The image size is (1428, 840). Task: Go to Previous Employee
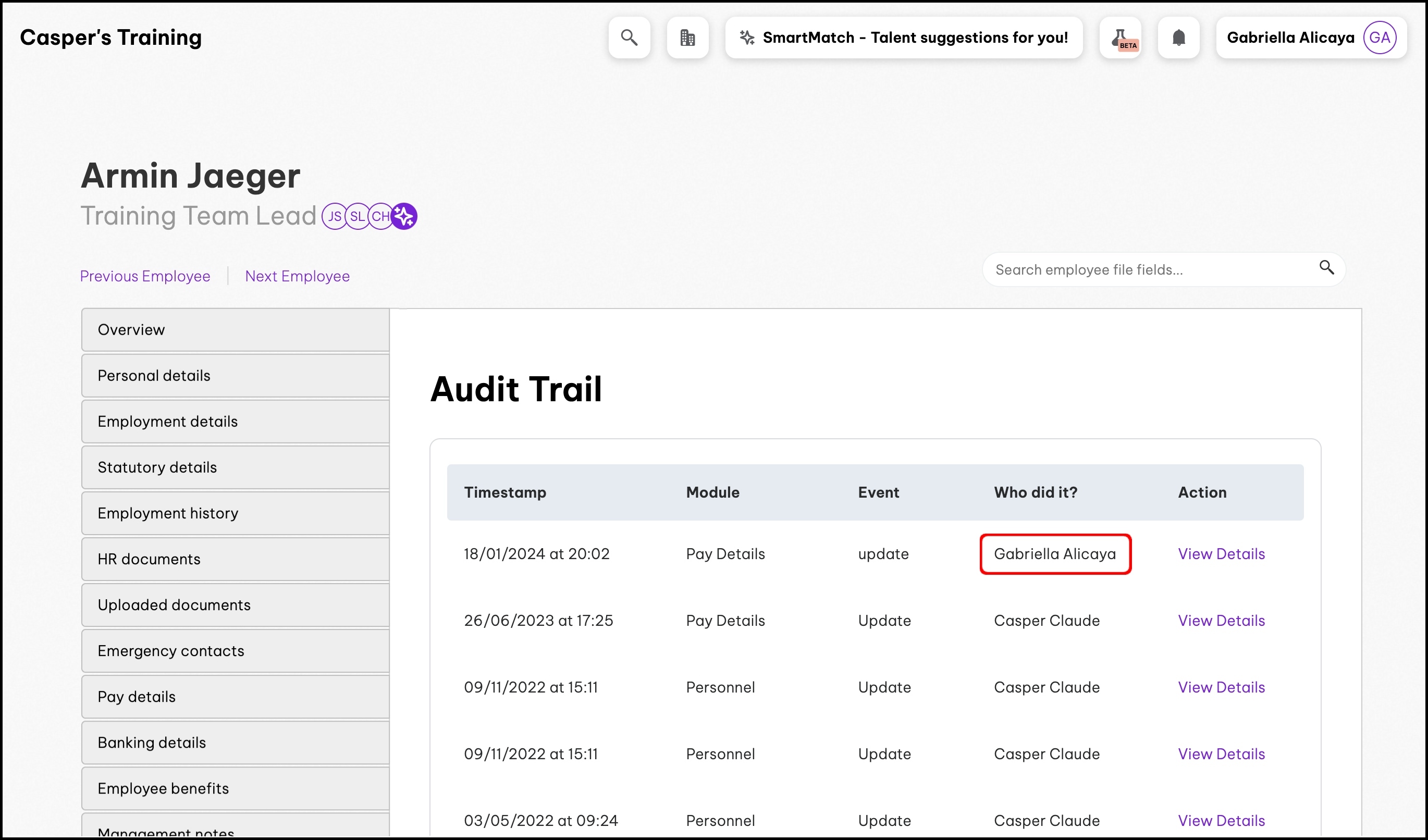[145, 276]
